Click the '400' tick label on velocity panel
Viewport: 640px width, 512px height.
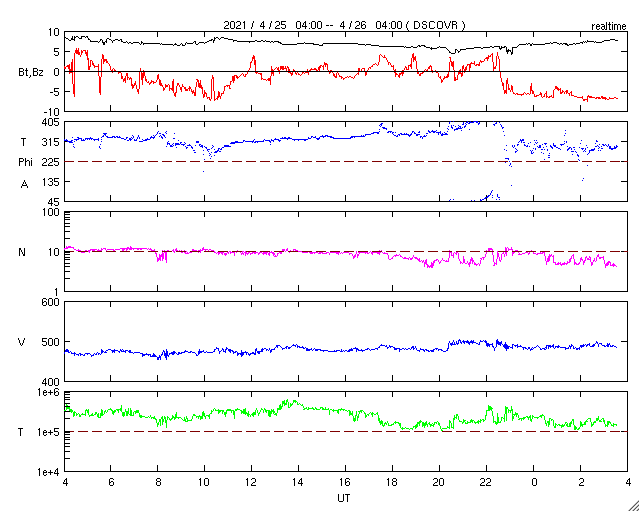51,382
